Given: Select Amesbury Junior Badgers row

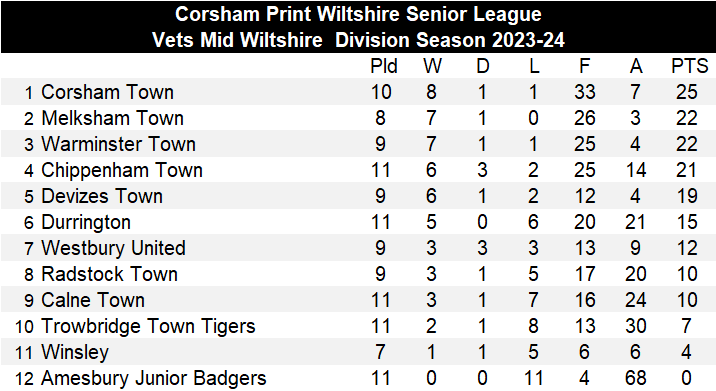Looking at the screenshot, I should point(358,378).
